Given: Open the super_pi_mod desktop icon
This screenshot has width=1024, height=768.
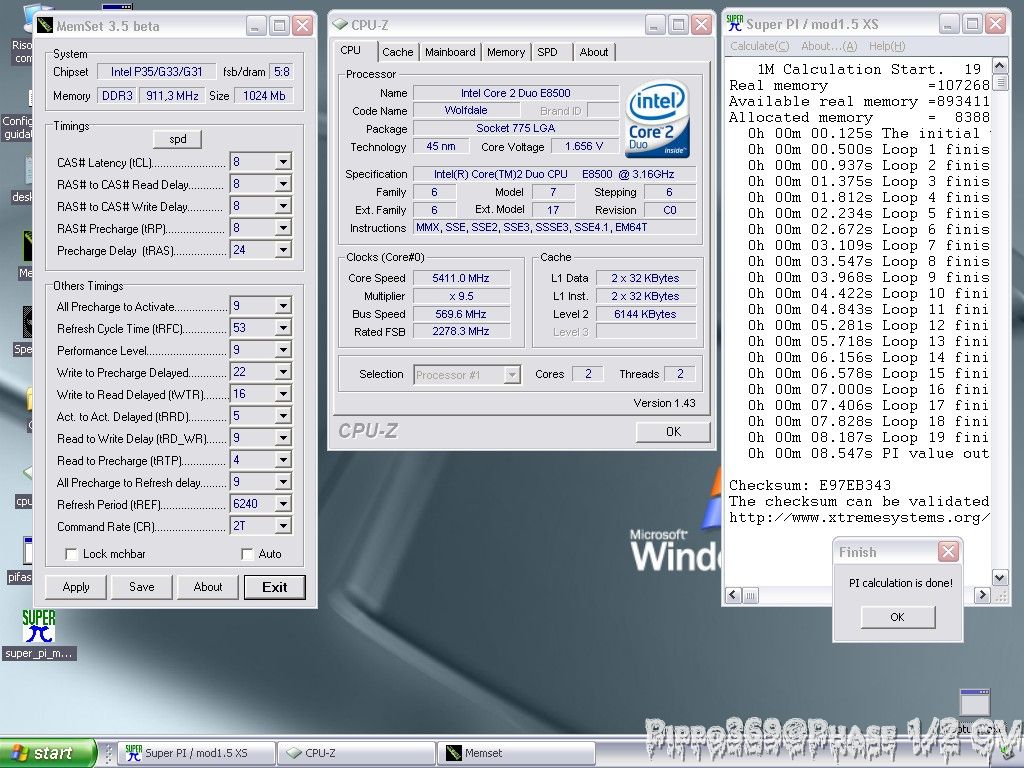Looking at the screenshot, I should (x=39, y=634).
